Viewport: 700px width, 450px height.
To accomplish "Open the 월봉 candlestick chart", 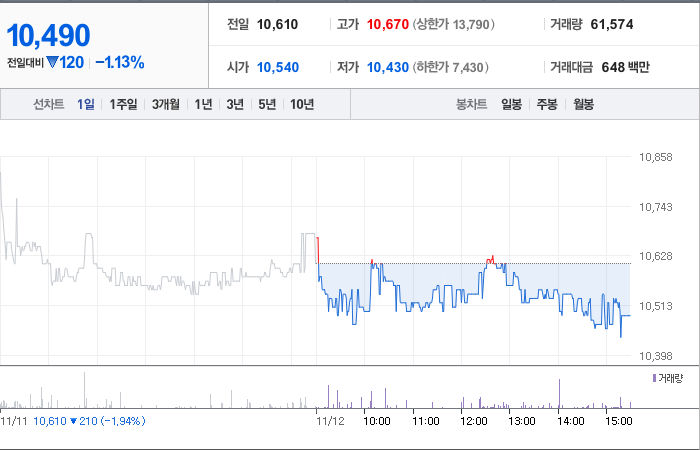I will click(583, 104).
